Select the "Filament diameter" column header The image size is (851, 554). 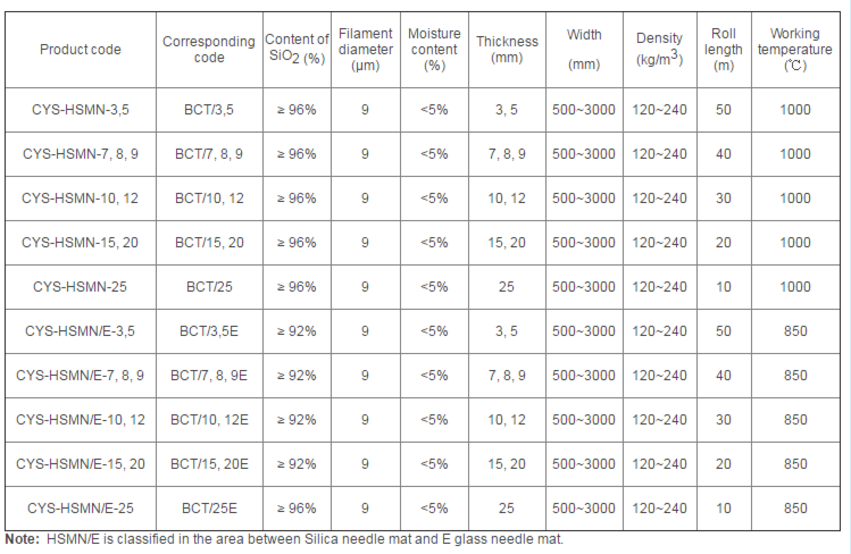pos(365,50)
